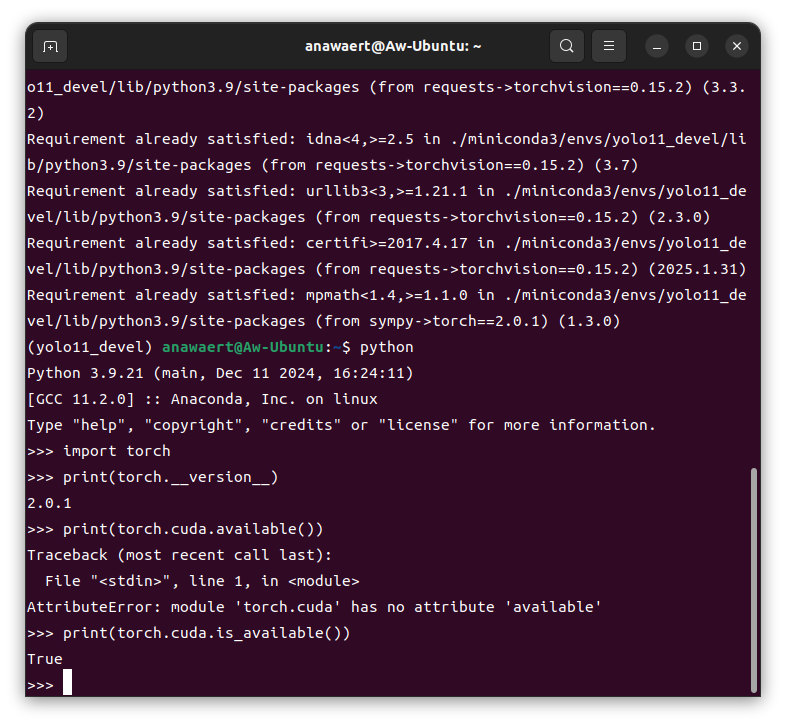Click the (yolo11_devel) environment prompt
The image size is (786, 725).
click(x=90, y=347)
